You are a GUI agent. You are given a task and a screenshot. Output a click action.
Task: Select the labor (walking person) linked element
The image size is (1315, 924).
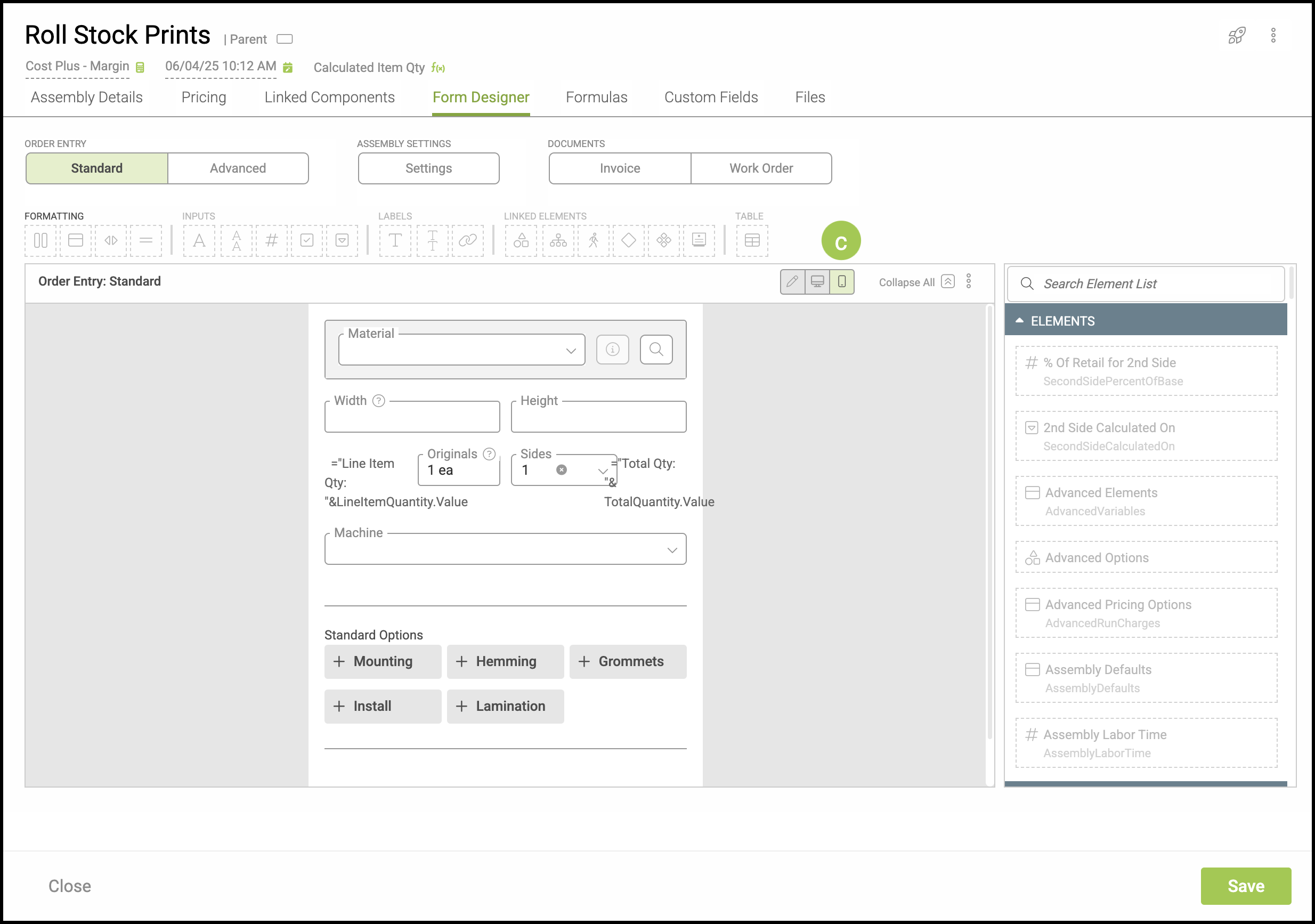pos(594,240)
